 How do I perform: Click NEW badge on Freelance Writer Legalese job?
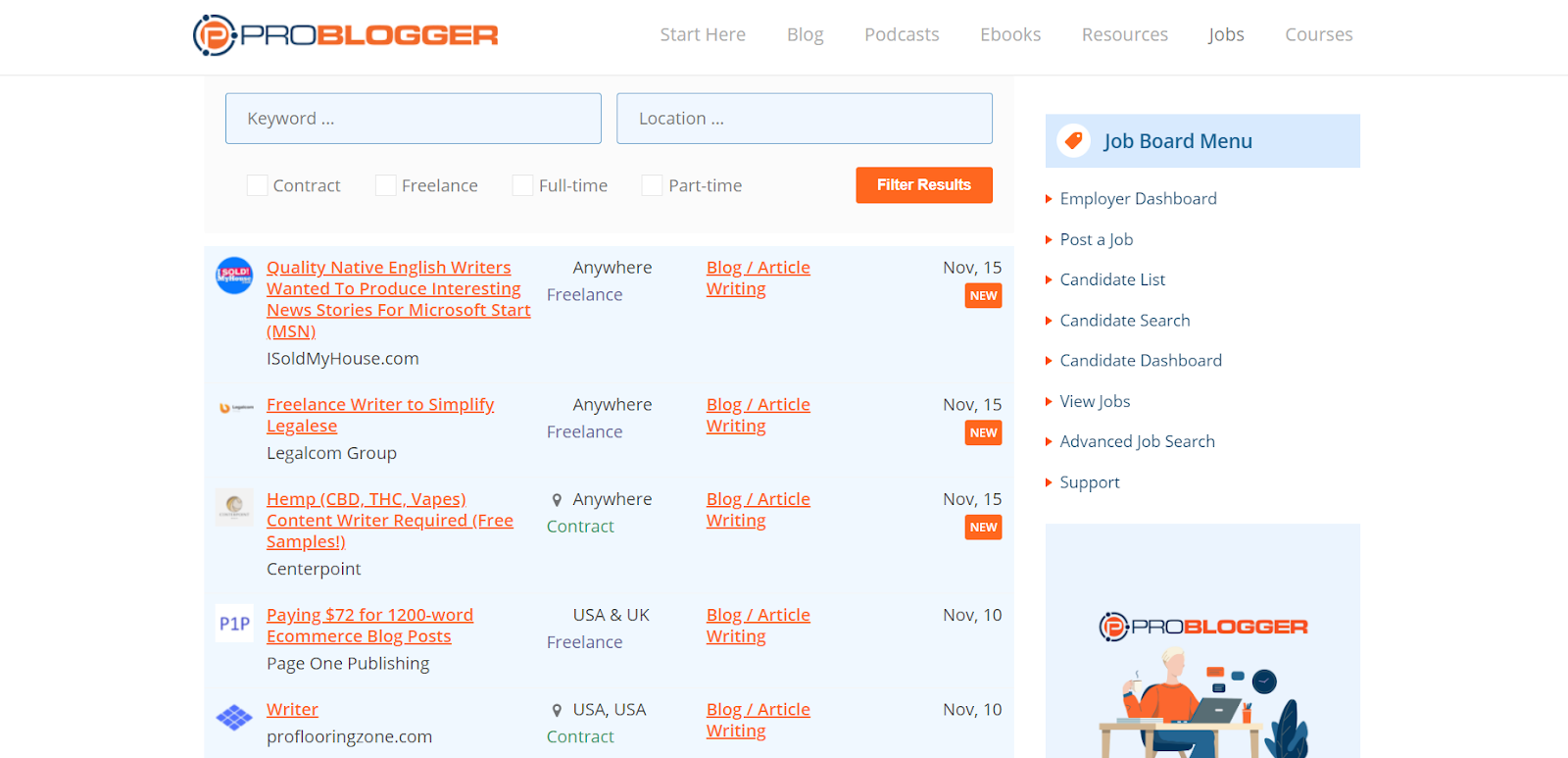(x=983, y=433)
